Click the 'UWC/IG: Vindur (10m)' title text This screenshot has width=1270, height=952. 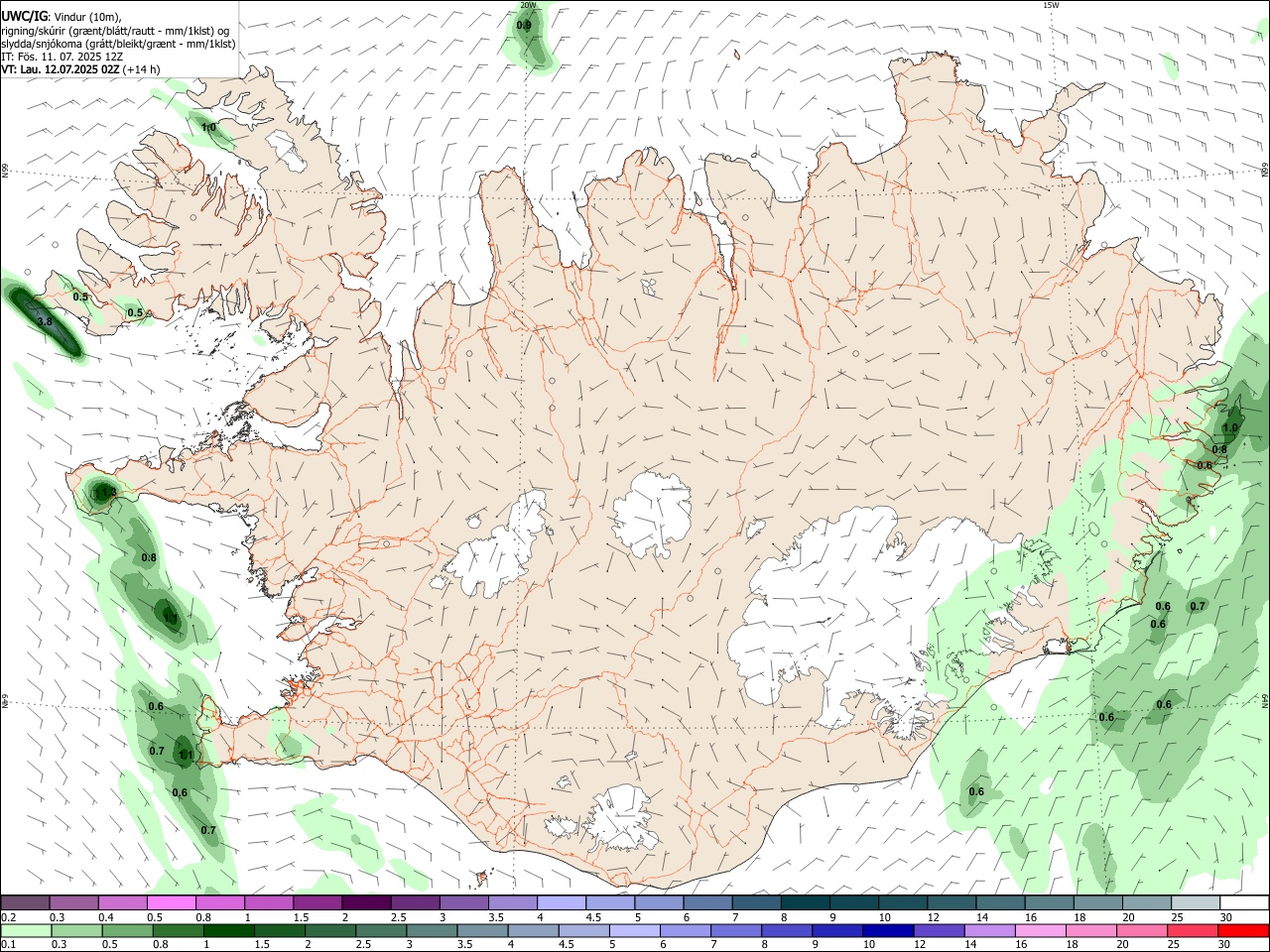click(x=62, y=16)
